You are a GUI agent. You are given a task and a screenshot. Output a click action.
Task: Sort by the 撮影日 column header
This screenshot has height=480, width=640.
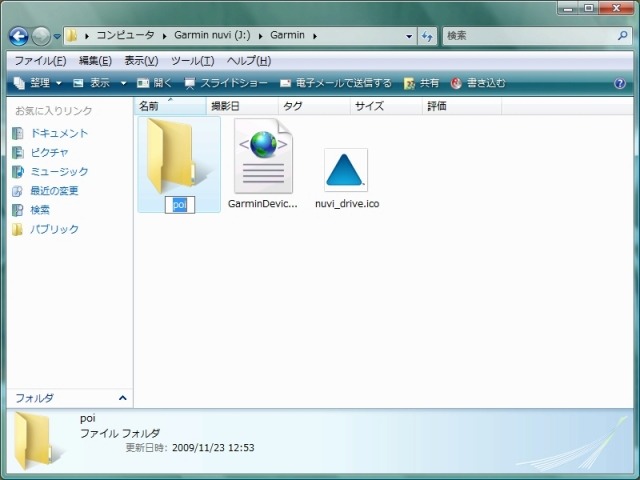(242, 106)
